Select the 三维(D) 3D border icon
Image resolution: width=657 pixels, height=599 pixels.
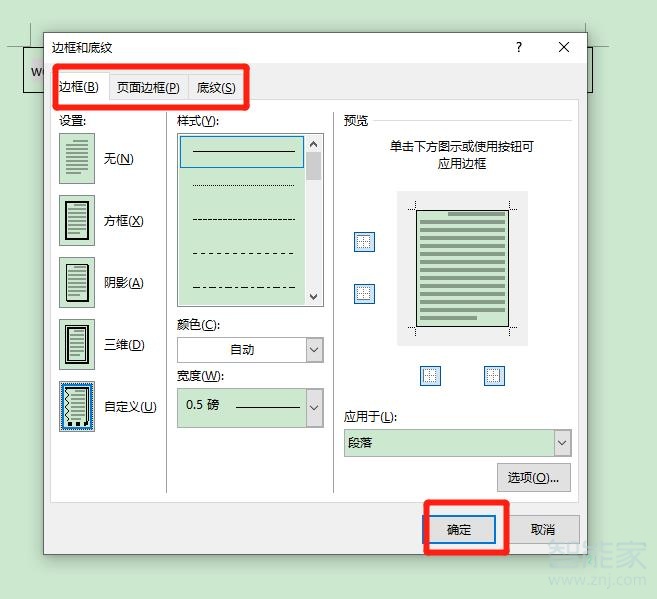click(x=77, y=344)
